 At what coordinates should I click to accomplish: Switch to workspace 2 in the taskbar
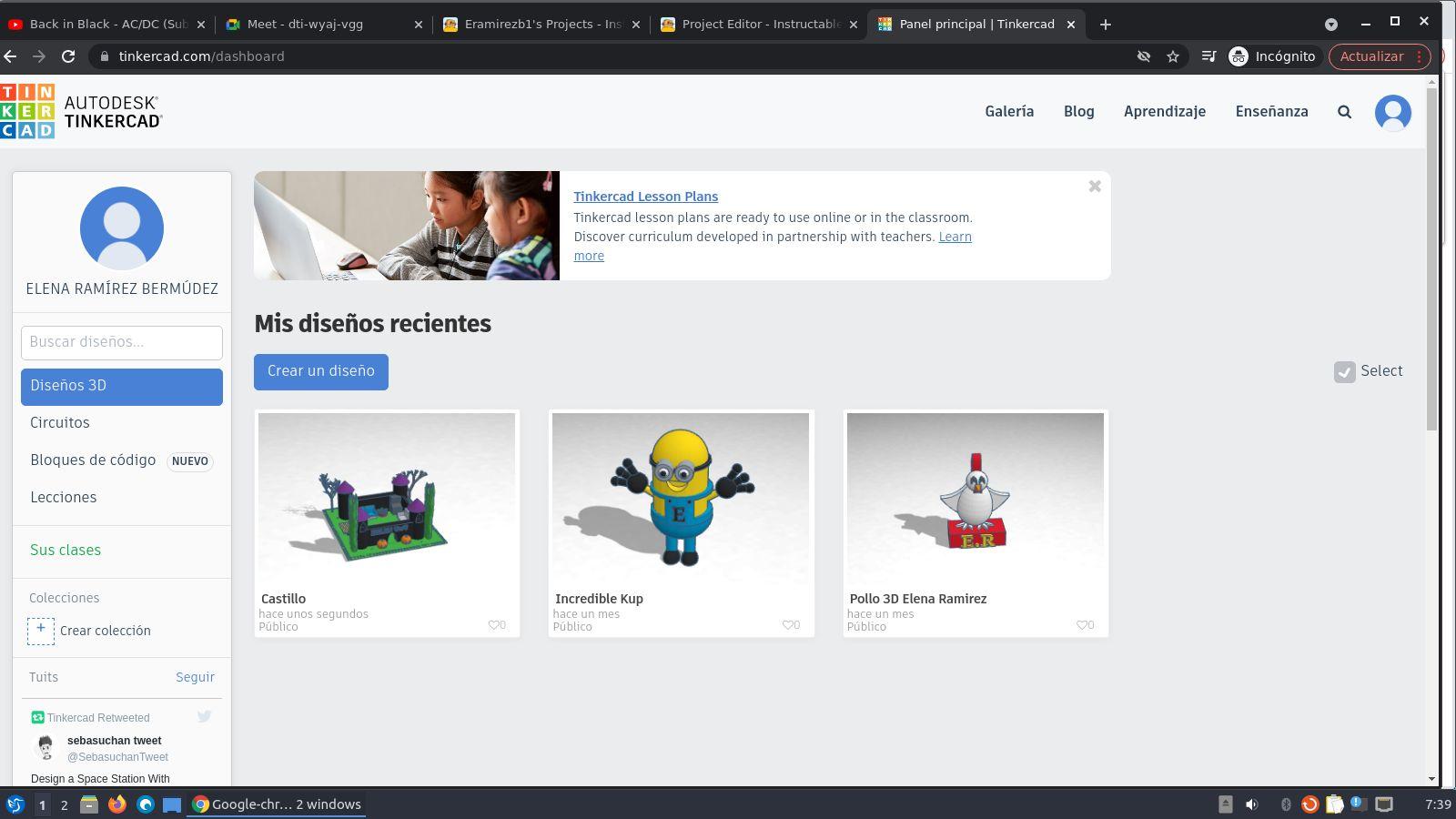64,804
